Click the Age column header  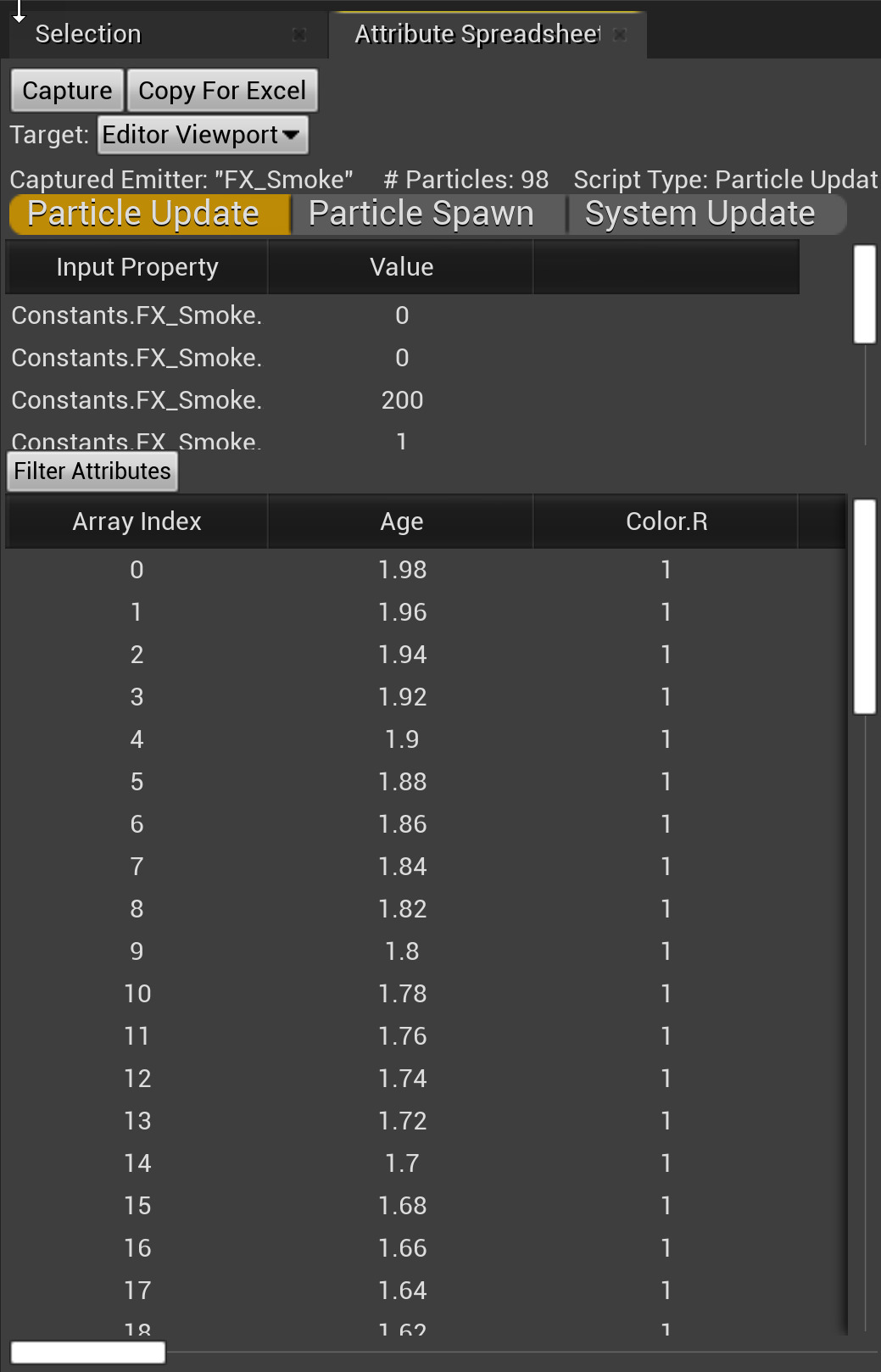tap(401, 521)
